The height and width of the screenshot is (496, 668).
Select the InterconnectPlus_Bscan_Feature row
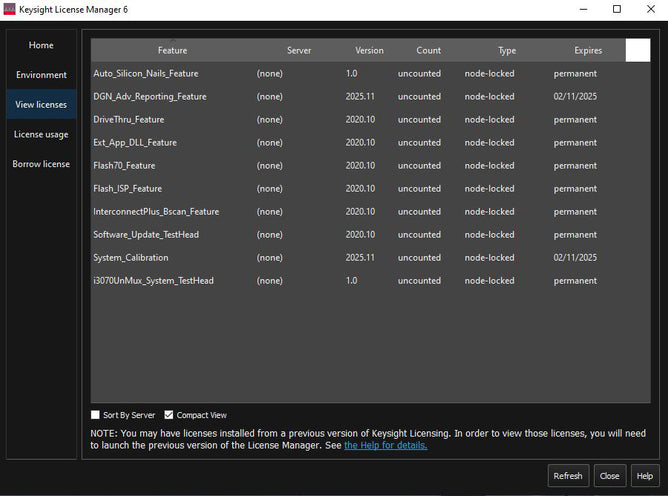(370, 212)
